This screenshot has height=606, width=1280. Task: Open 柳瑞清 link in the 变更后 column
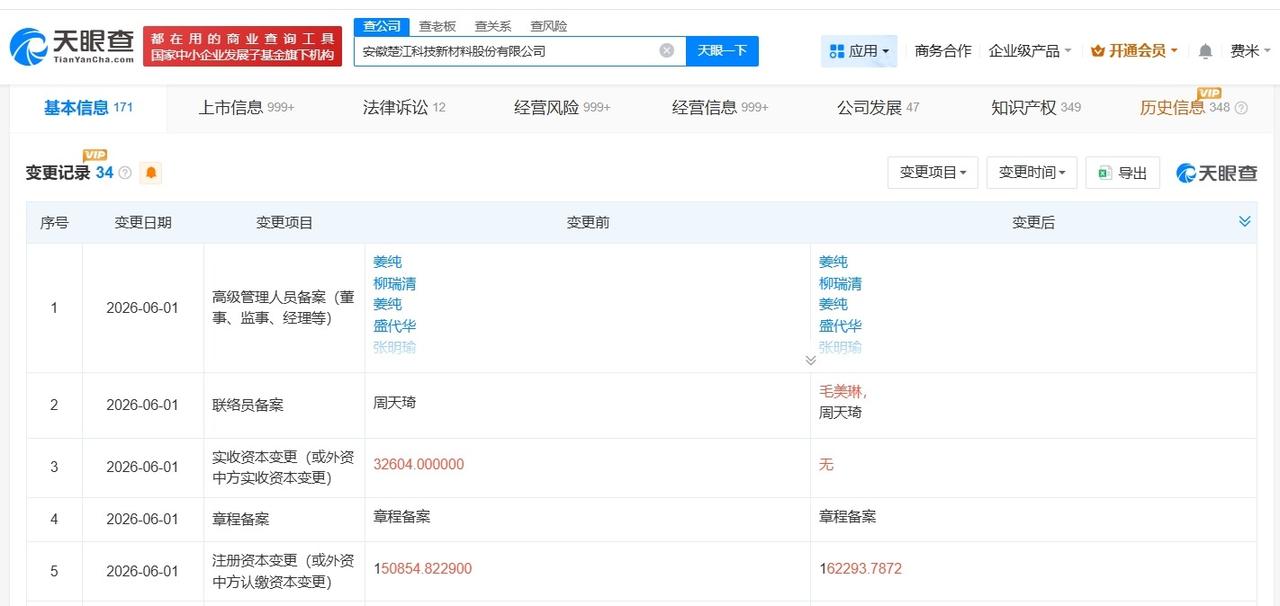click(x=840, y=283)
